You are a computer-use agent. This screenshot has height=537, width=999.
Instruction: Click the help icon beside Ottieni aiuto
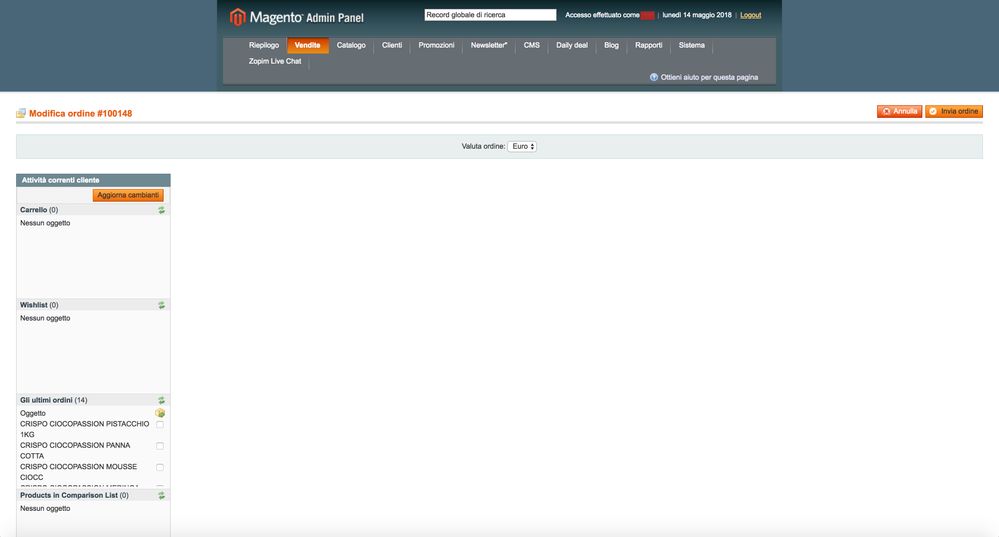tap(654, 77)
